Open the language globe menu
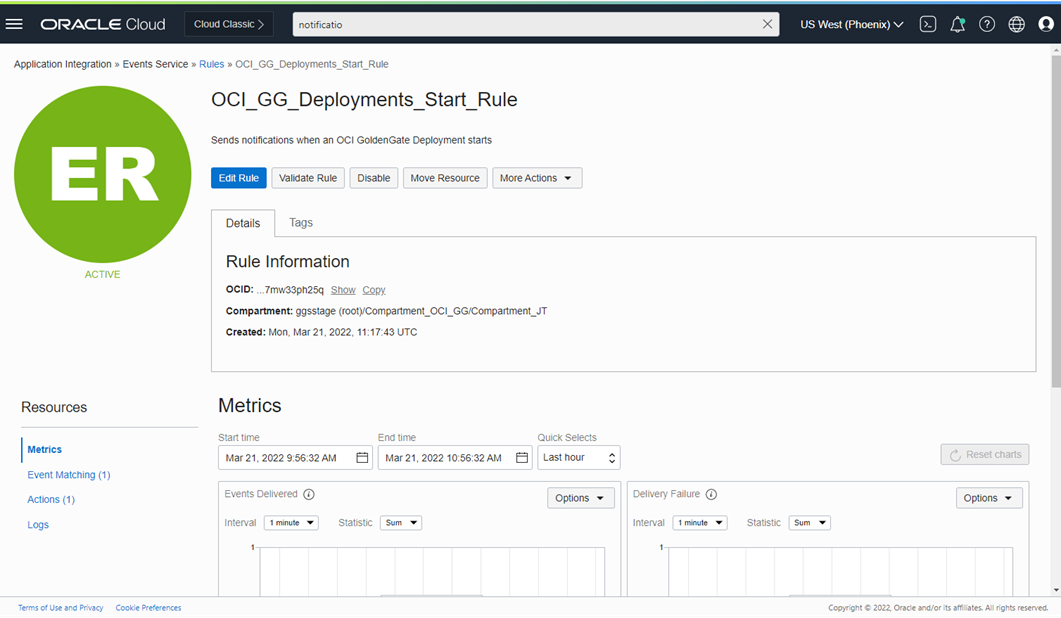The width and height of the screenshot is (1061, 618). point(1016,24)
